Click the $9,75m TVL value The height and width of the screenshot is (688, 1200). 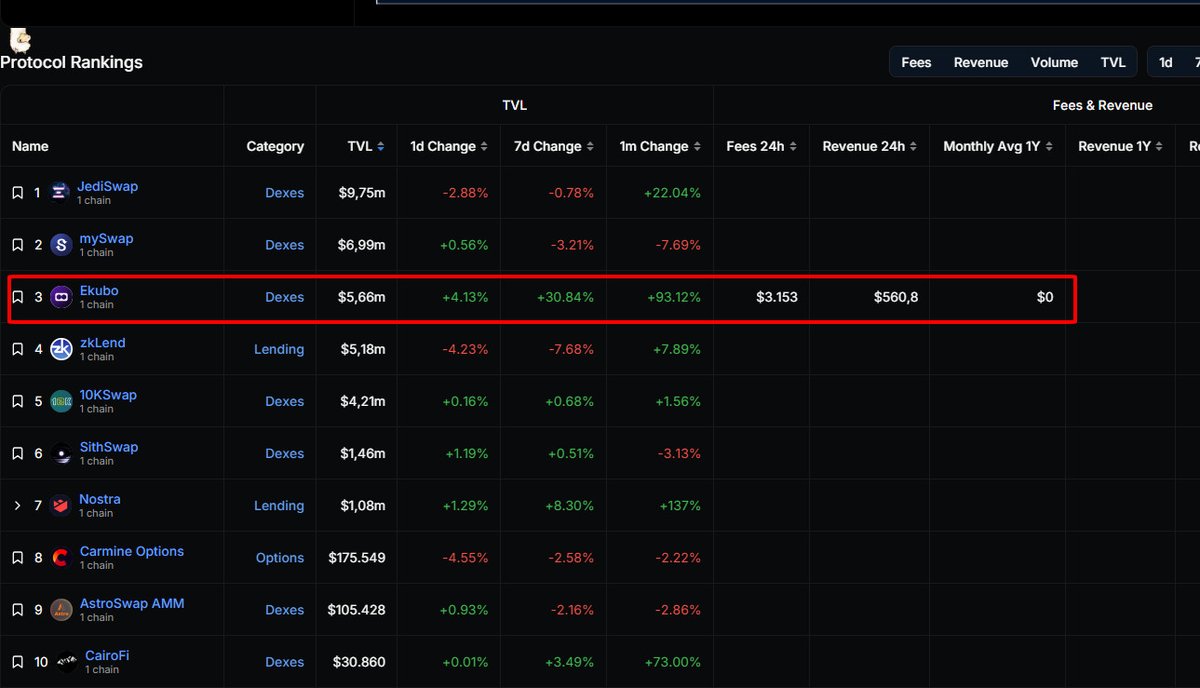point(363,193)
